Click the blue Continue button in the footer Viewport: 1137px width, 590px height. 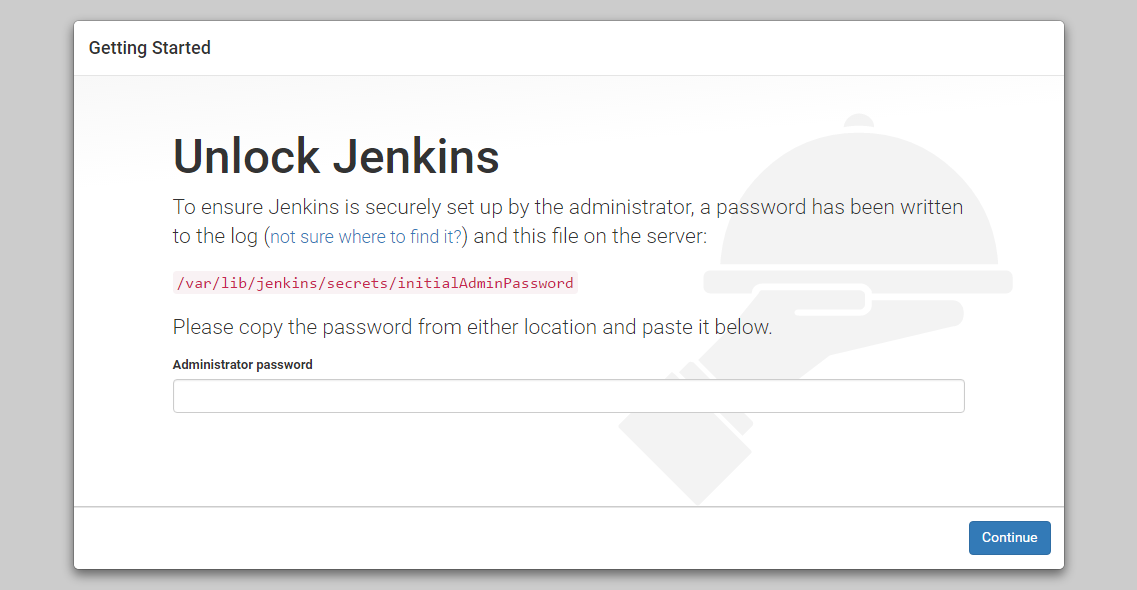pyautogui.click(x=1009, y=537)
